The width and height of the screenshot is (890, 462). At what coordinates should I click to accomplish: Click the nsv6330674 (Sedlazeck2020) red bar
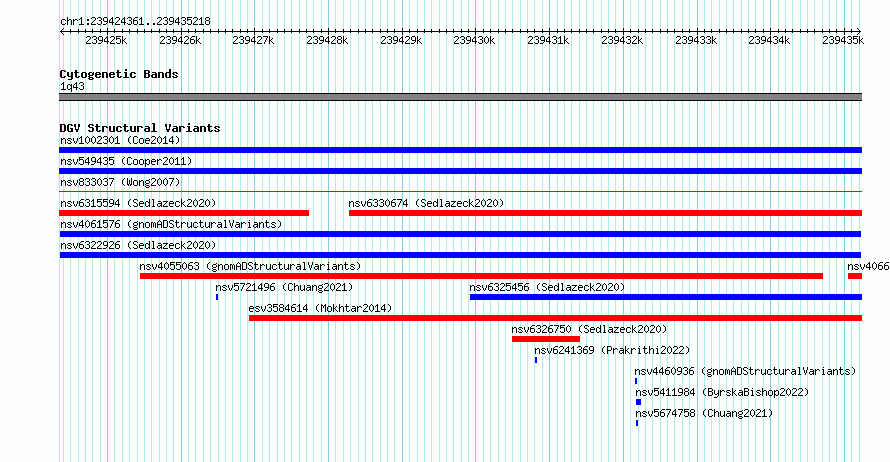(x=605, y=213)
